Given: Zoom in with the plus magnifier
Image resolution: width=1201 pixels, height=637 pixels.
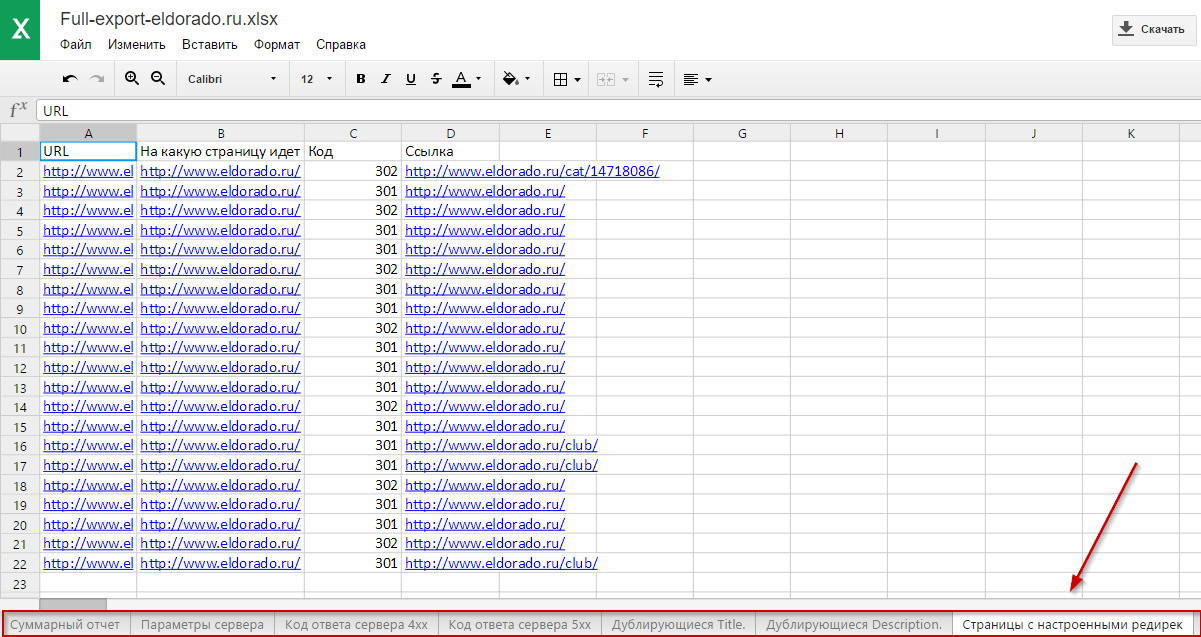Looking at the screenshot, I should (x=132, y=79).
